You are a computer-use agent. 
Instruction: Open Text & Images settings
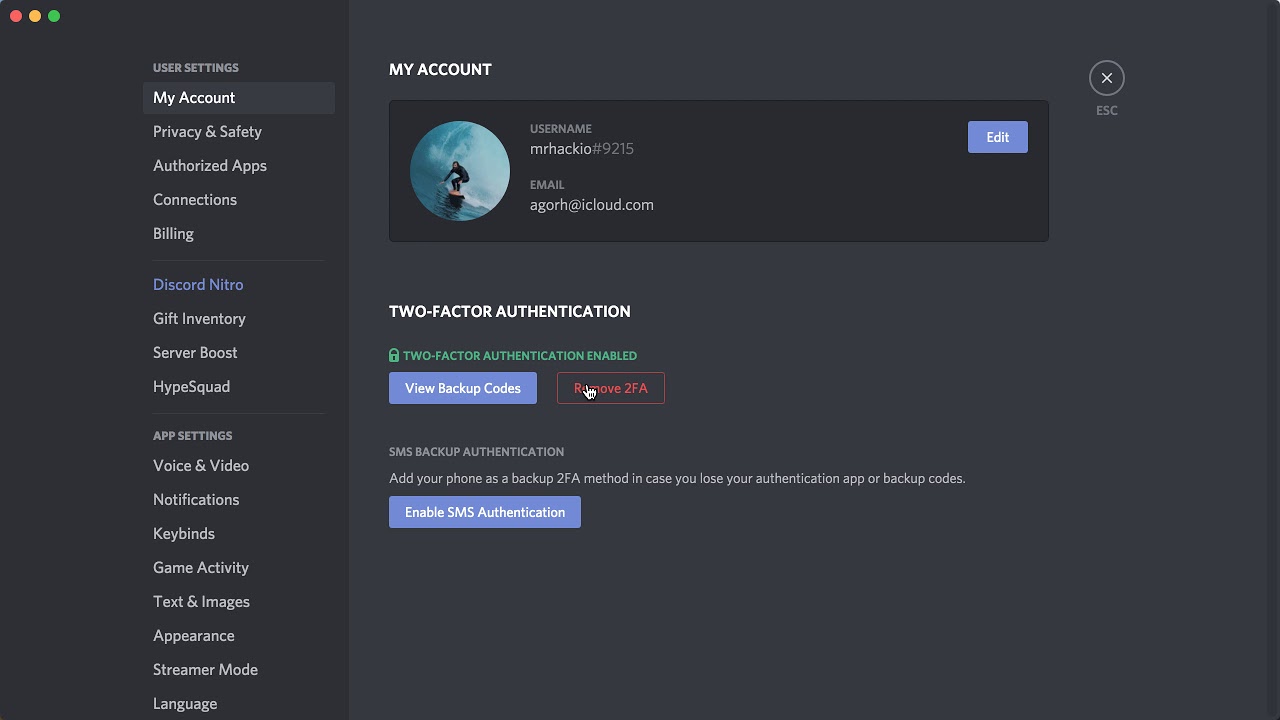tap(238, 602)
